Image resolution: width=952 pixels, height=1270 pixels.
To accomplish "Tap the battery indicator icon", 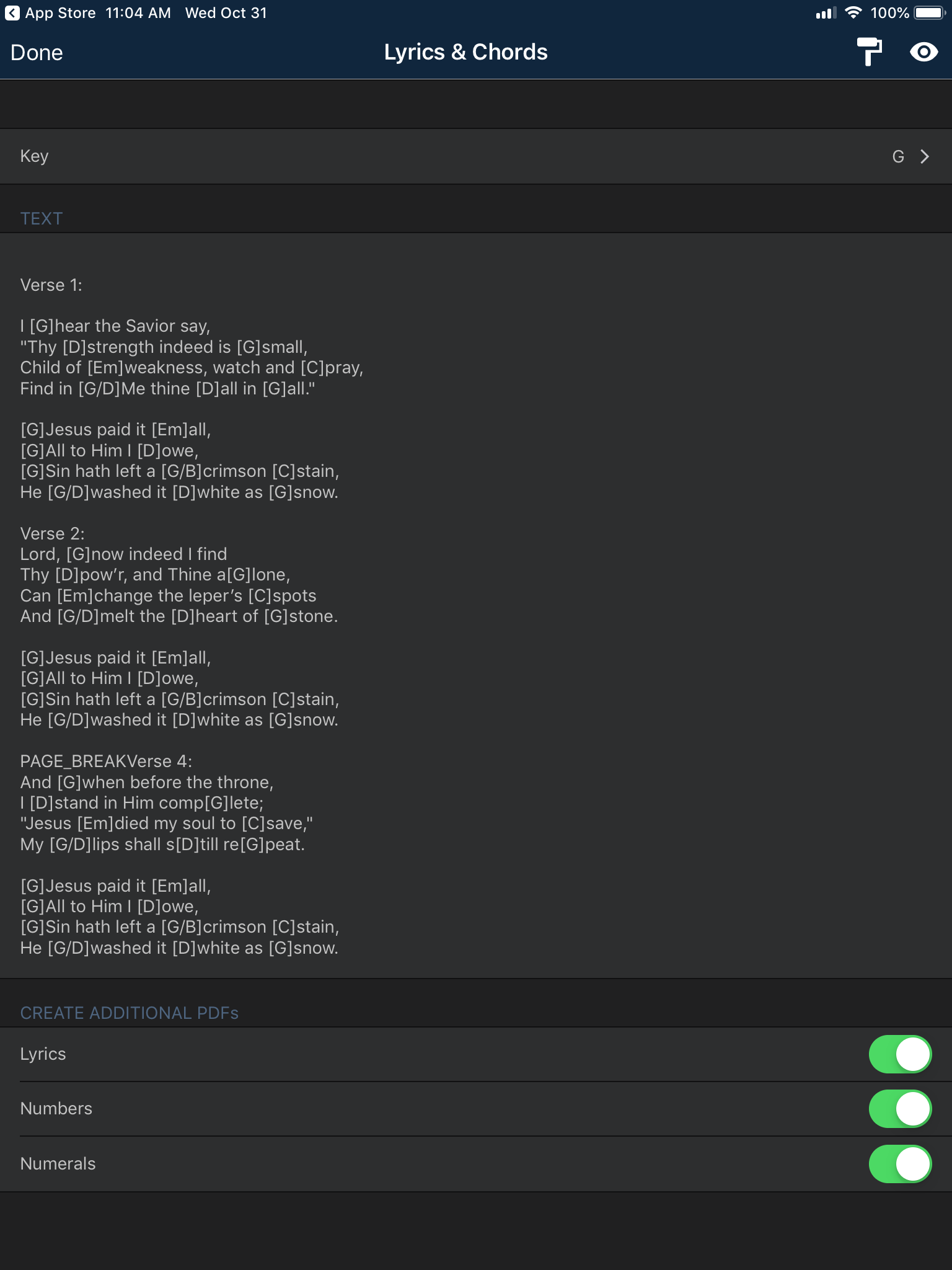I will click(x=928, y=13).
